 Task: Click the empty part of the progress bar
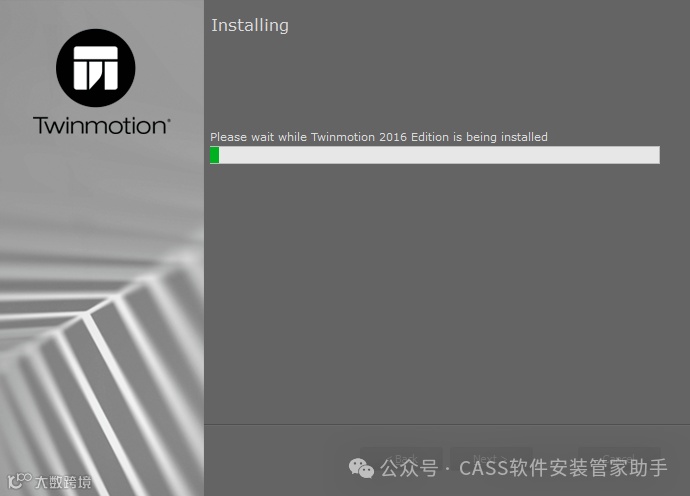(439, 155)
